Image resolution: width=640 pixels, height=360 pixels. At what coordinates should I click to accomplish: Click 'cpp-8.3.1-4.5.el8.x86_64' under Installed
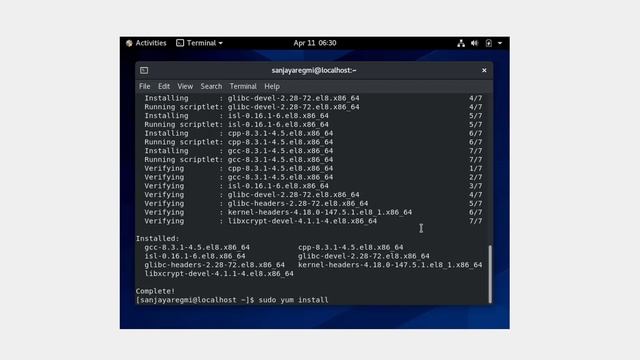(350, 247)
